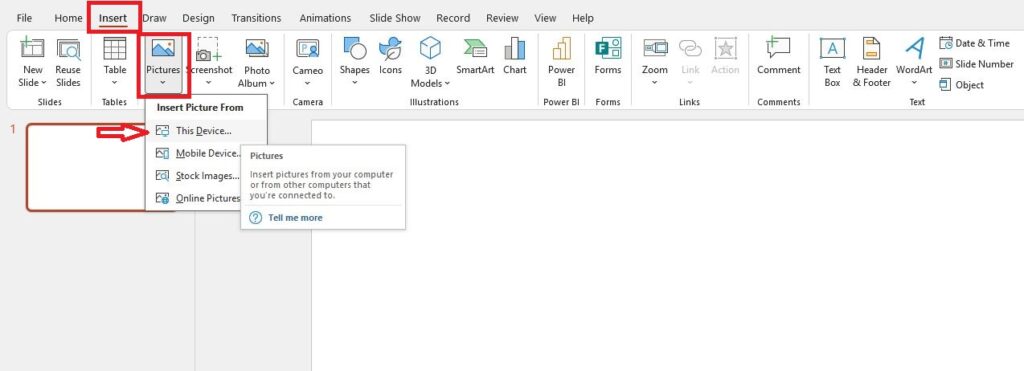The width and height of the screenshot is (1024, 371).
Task: Click the Pictures icon
Action: (x=163, y=48)
